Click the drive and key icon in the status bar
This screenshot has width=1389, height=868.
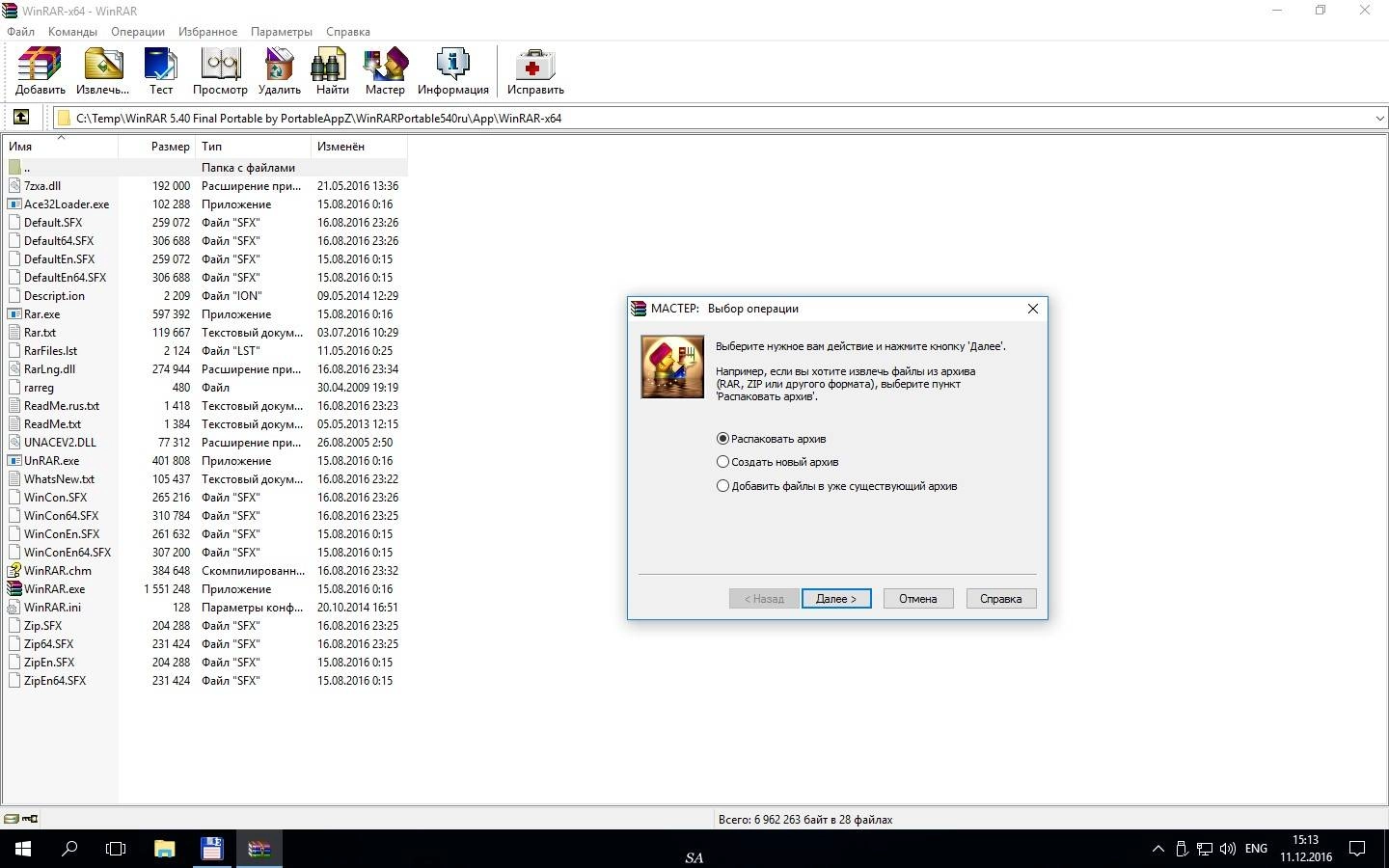20,819
